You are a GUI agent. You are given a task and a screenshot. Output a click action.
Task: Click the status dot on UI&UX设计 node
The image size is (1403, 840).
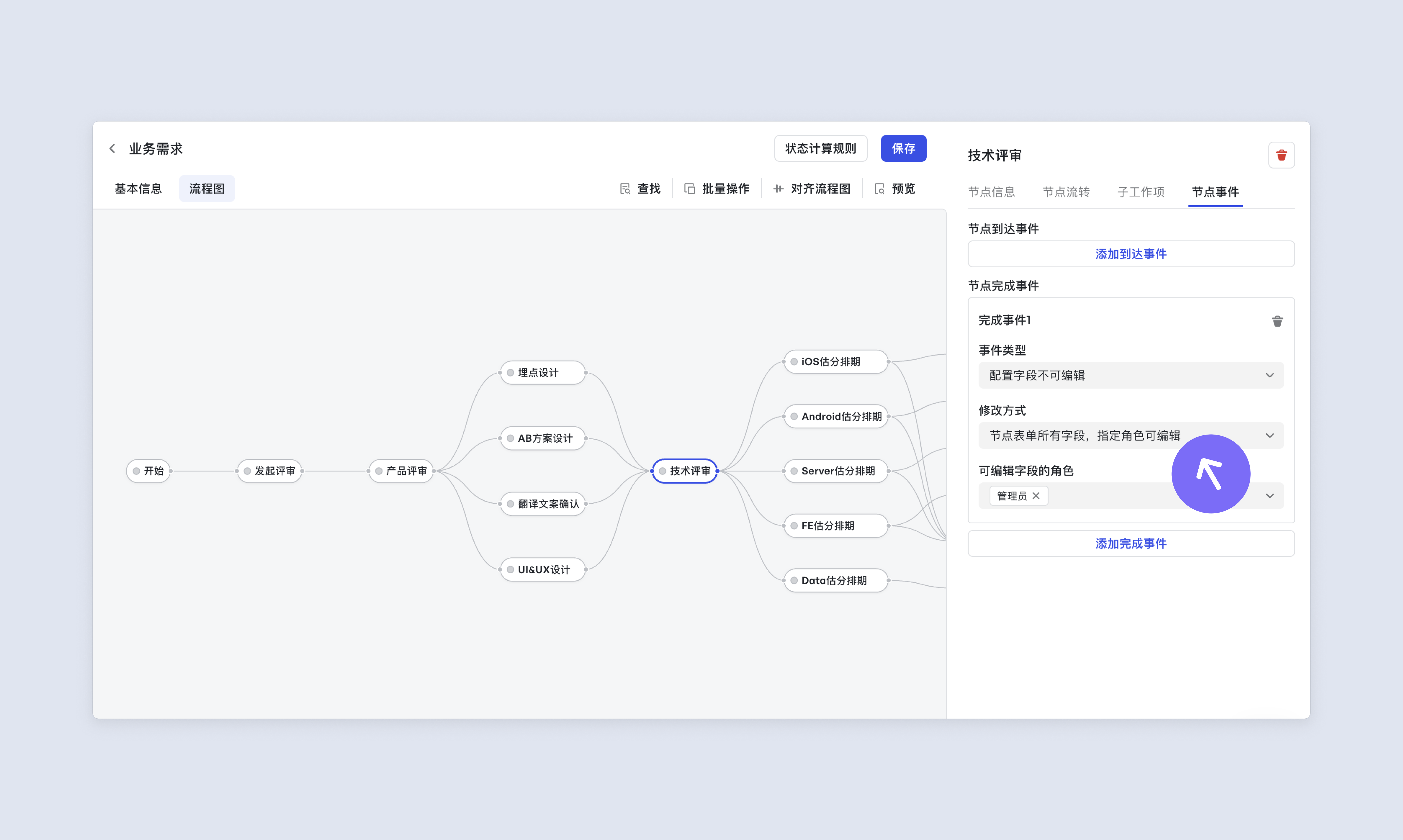pyautogui.click(x=511, y=570)
